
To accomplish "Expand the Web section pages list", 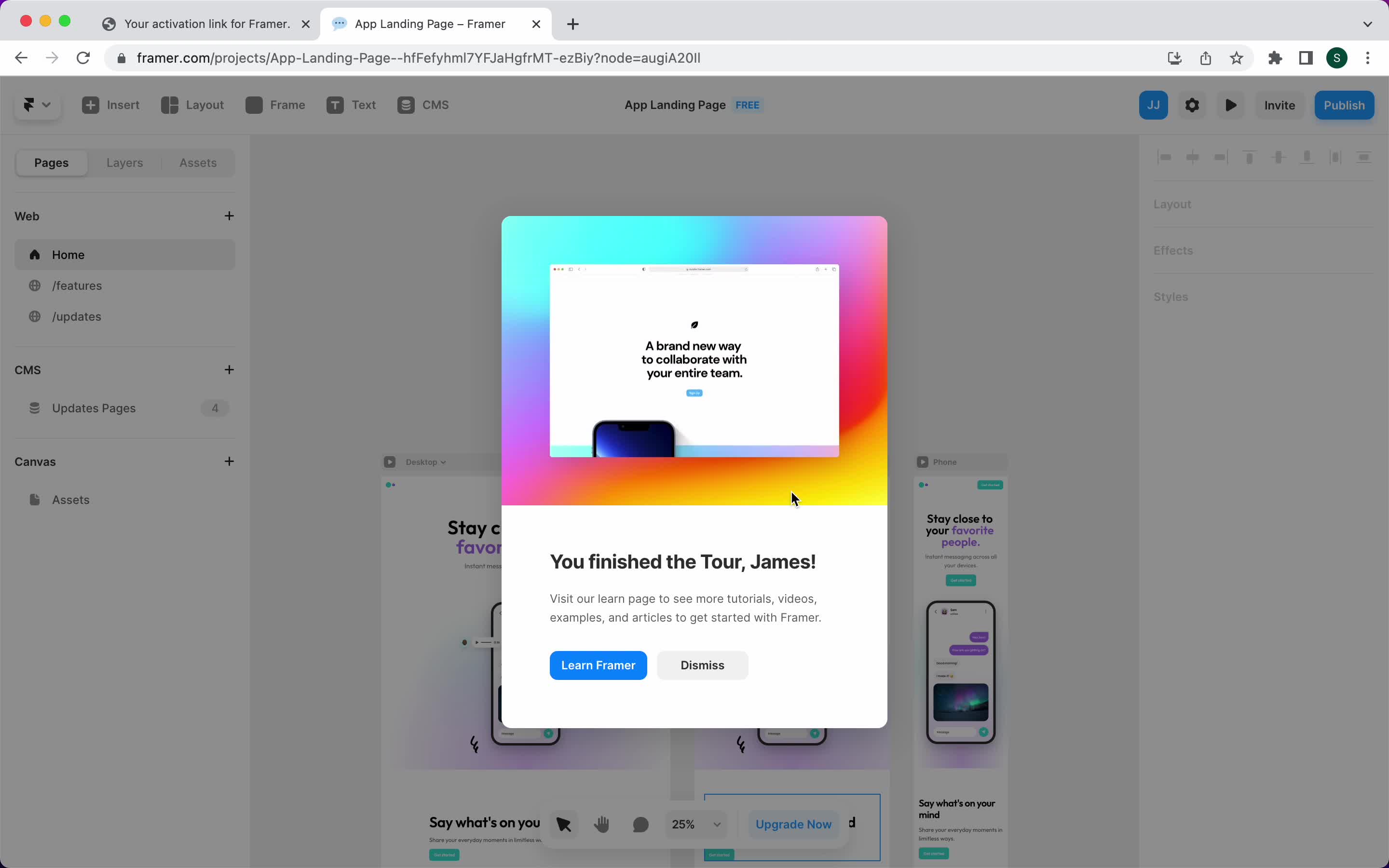I will click(x=26, y=215).
